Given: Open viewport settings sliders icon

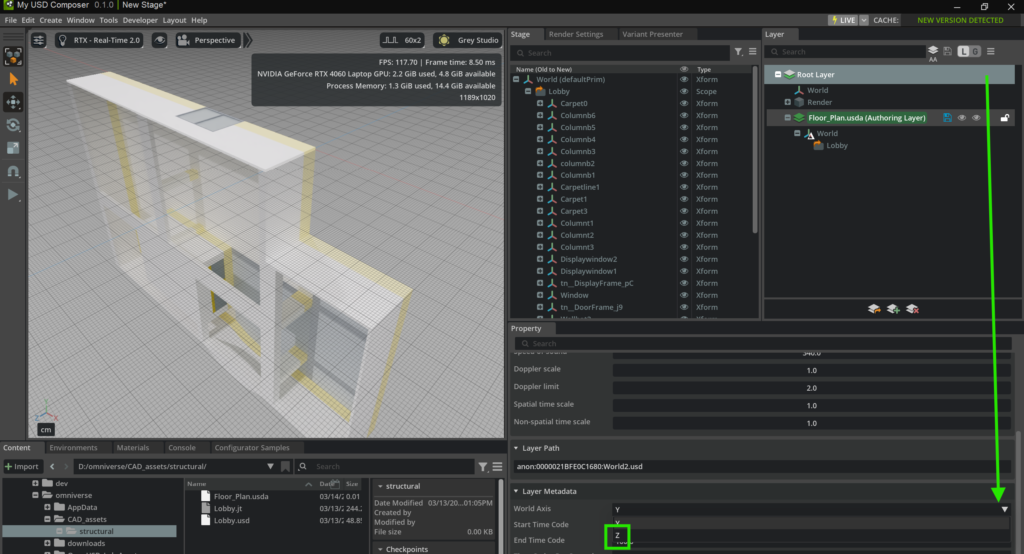Looking at the screenshot, I should [x=39, y=41].
